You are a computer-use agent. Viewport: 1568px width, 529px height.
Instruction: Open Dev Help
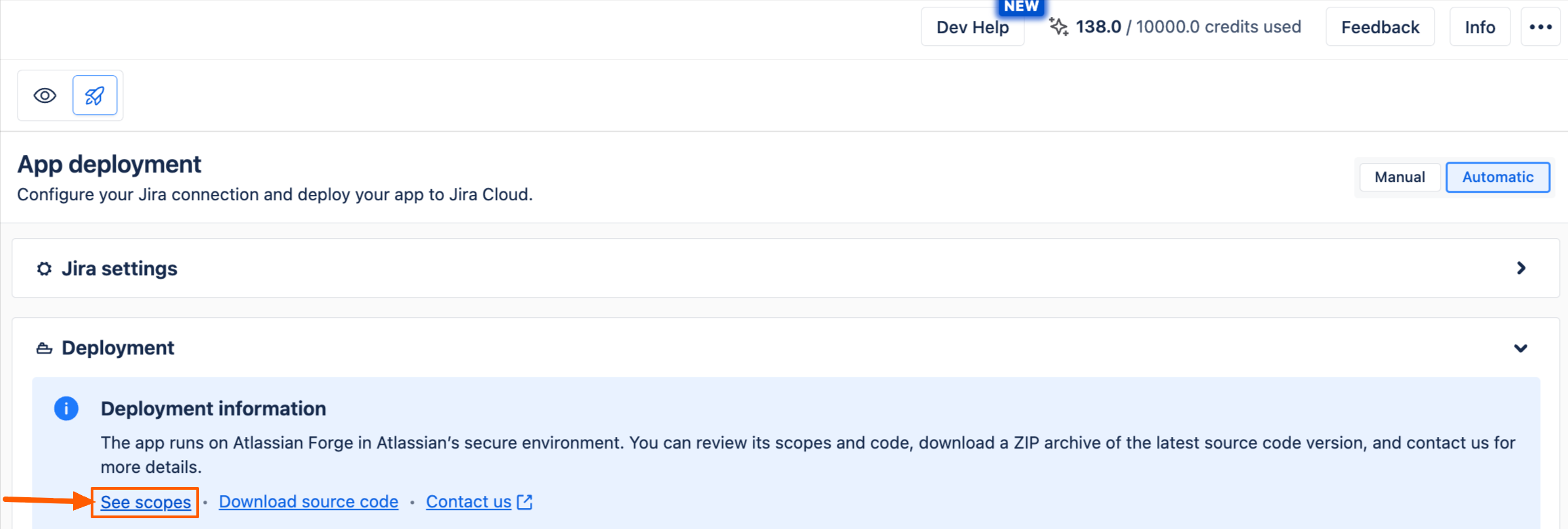click(972, 27)
